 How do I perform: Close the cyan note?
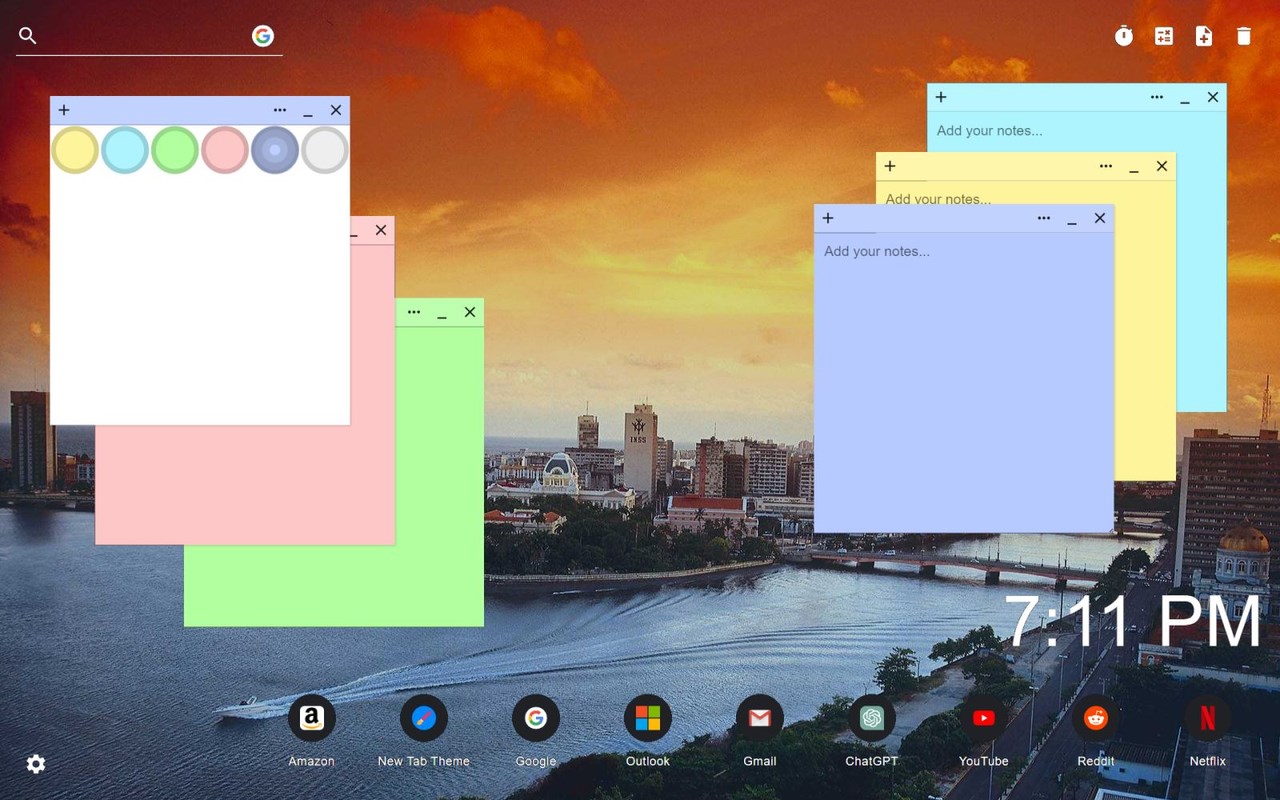pyautogui.click(x=1213, y=97)
